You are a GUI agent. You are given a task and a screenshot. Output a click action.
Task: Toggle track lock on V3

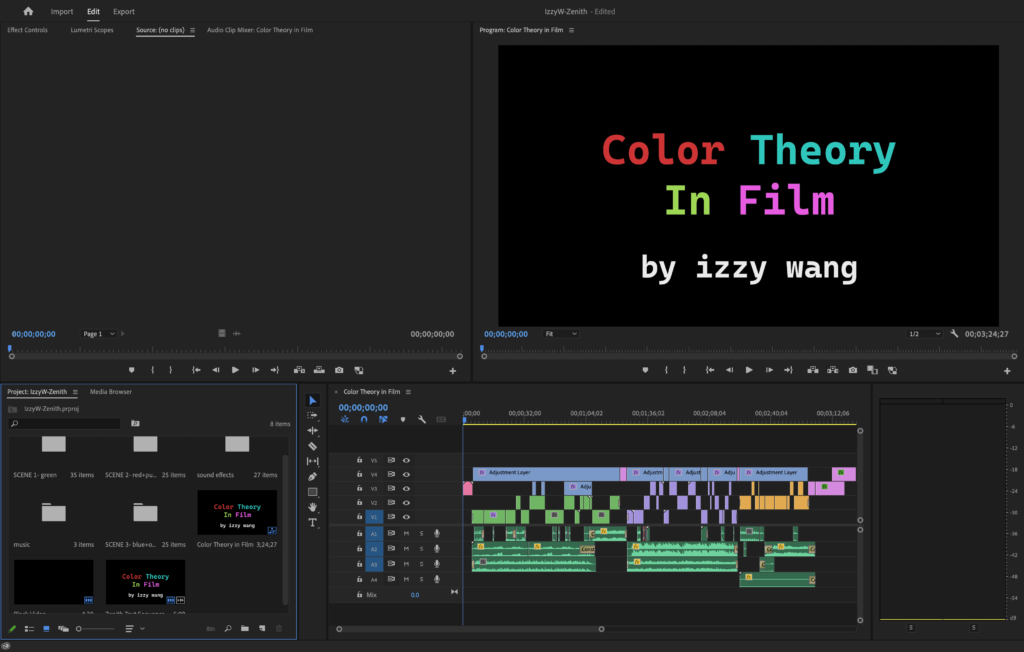(359, 488)
